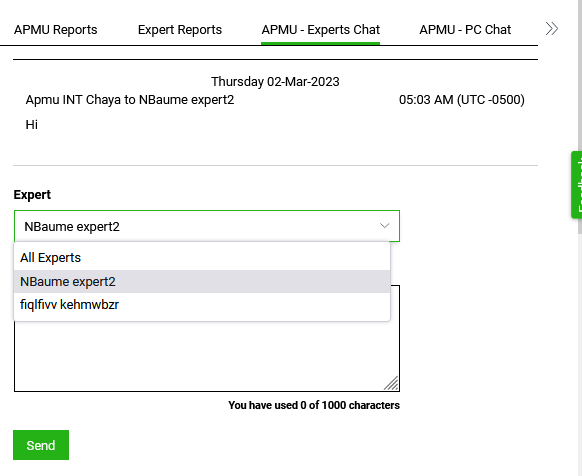
Task: Click the 05:03 AM message timestamp
Action: tap(462, 100)
